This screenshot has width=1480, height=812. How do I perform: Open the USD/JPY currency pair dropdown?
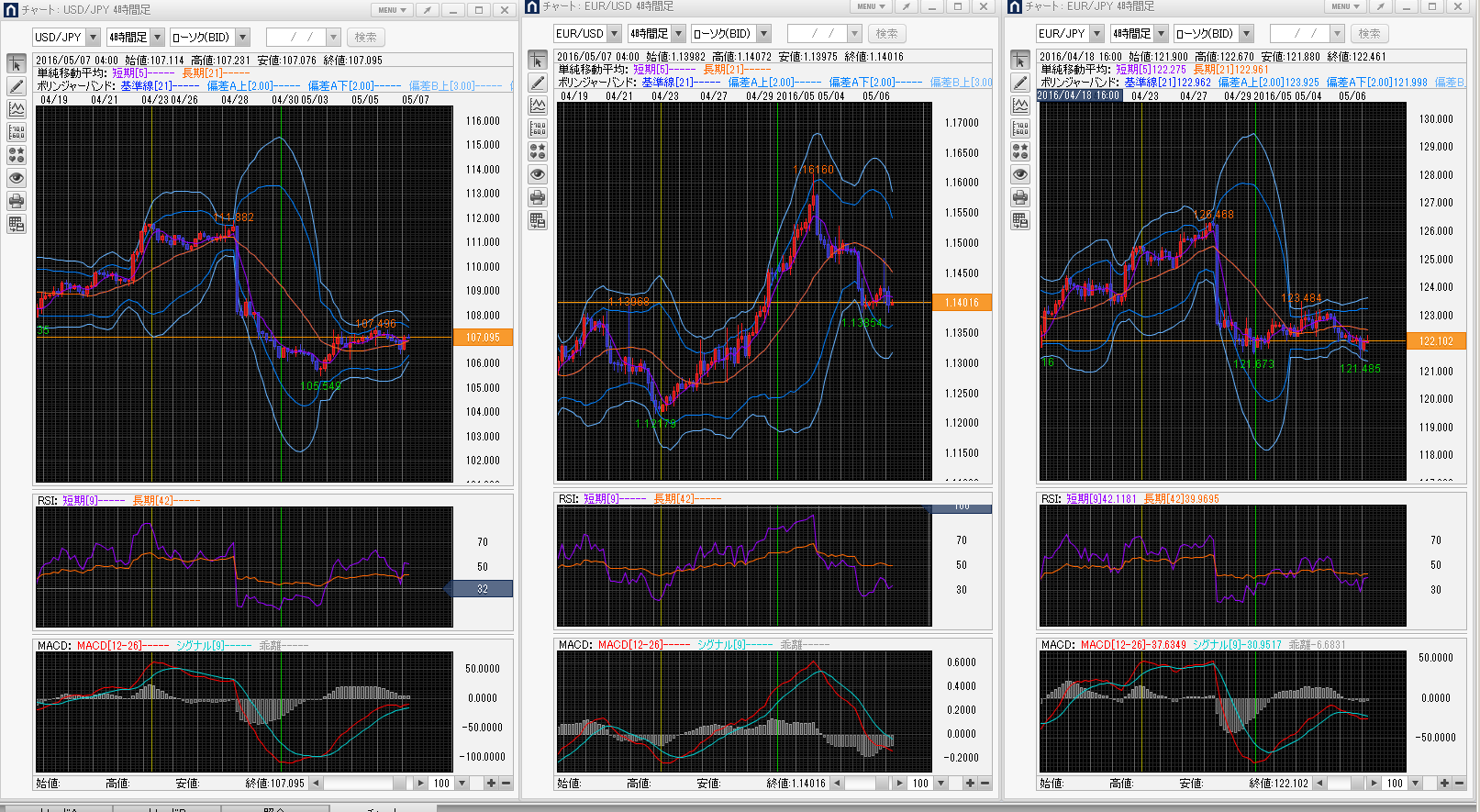tap(93, 38)
